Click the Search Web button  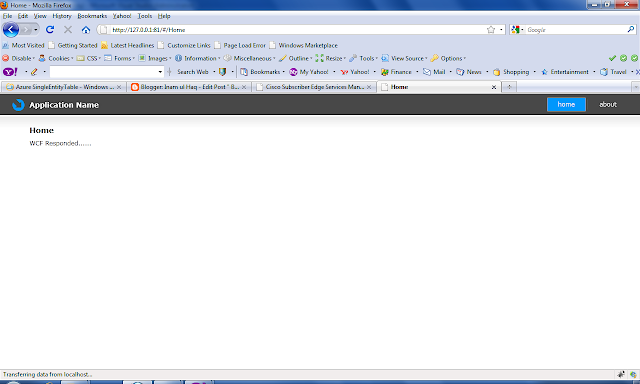tap(193, 72)
